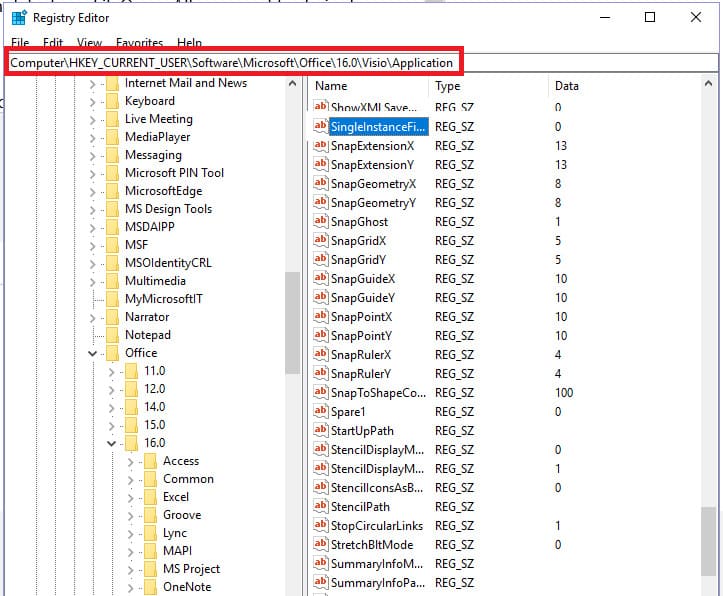
Task: Click the key tree's vertical scrollbar thumb
Action: [x=292, y=323]
